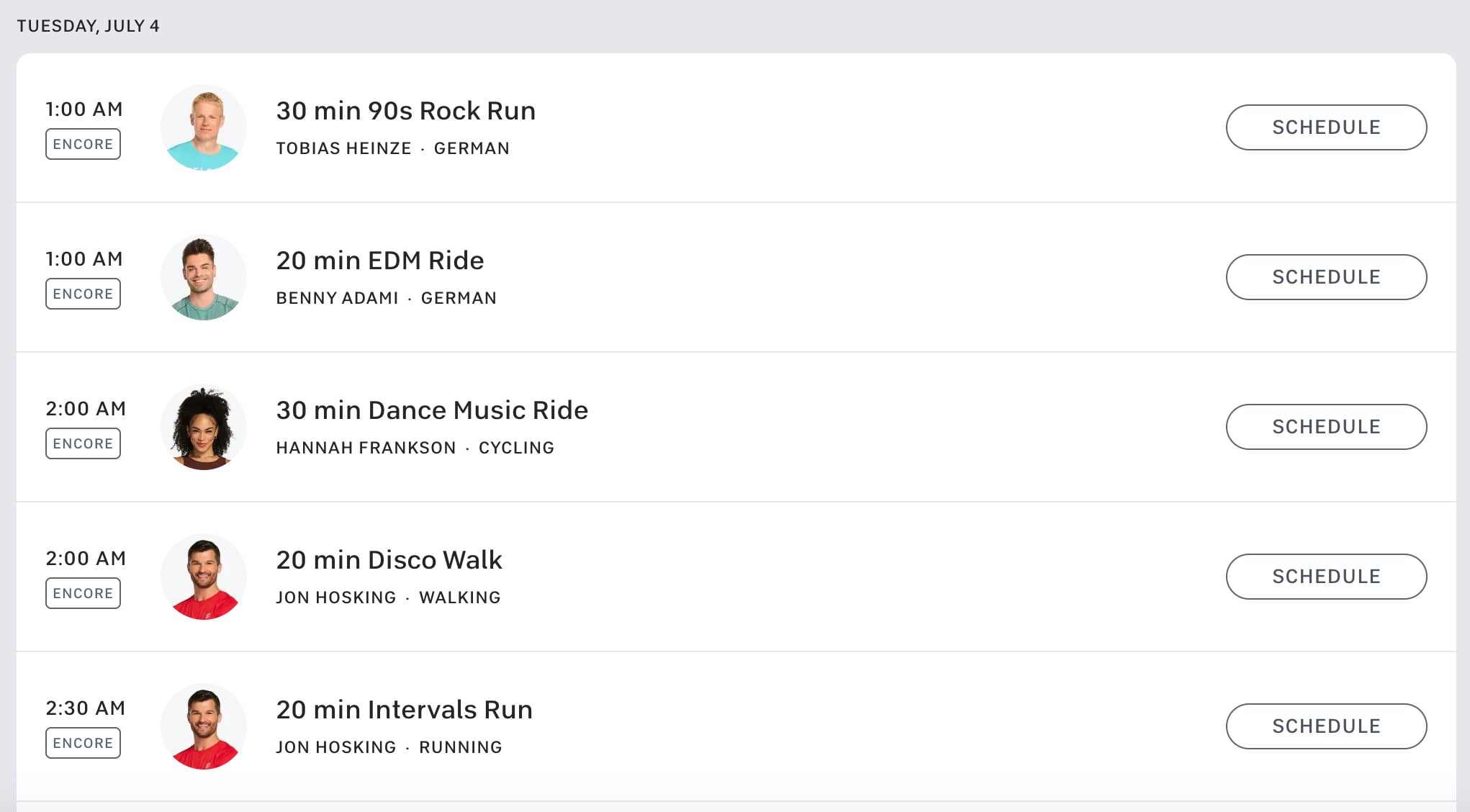Click Tobias Heinze's instructor photo
1470x812 pixels.
[204, 127]
